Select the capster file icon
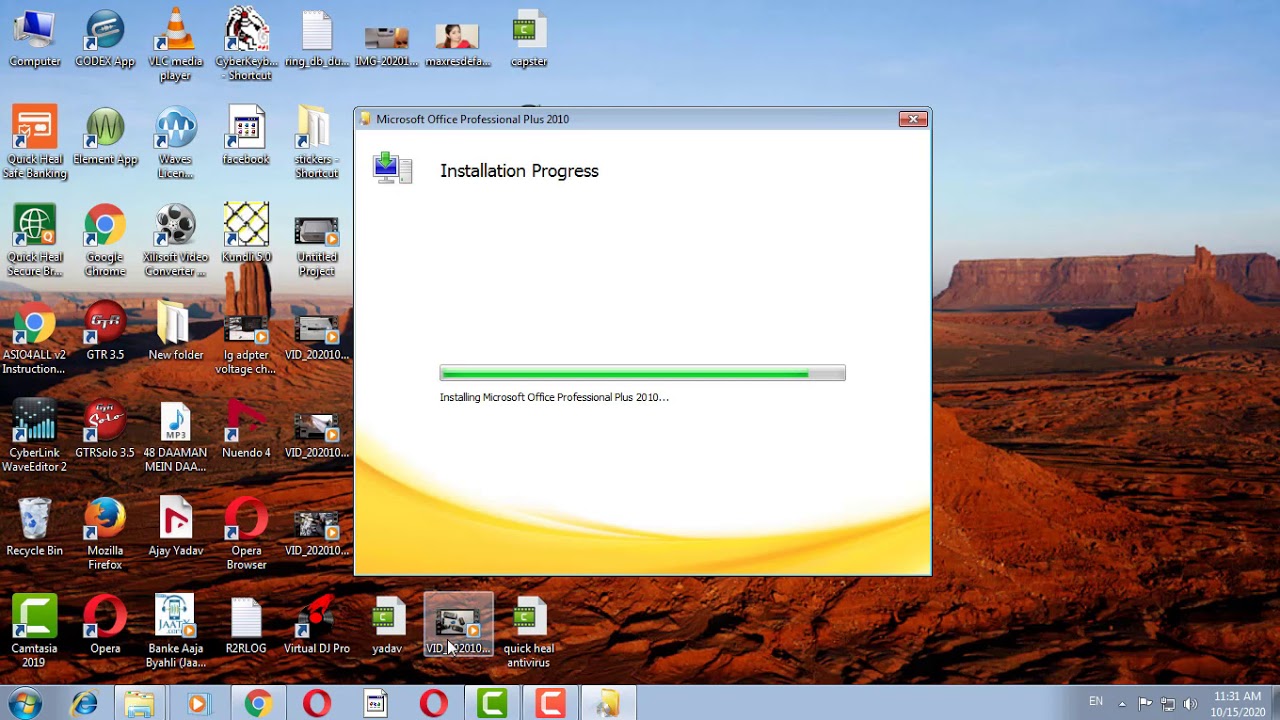This screenshot has height=720, width=1280. [528, 38]
